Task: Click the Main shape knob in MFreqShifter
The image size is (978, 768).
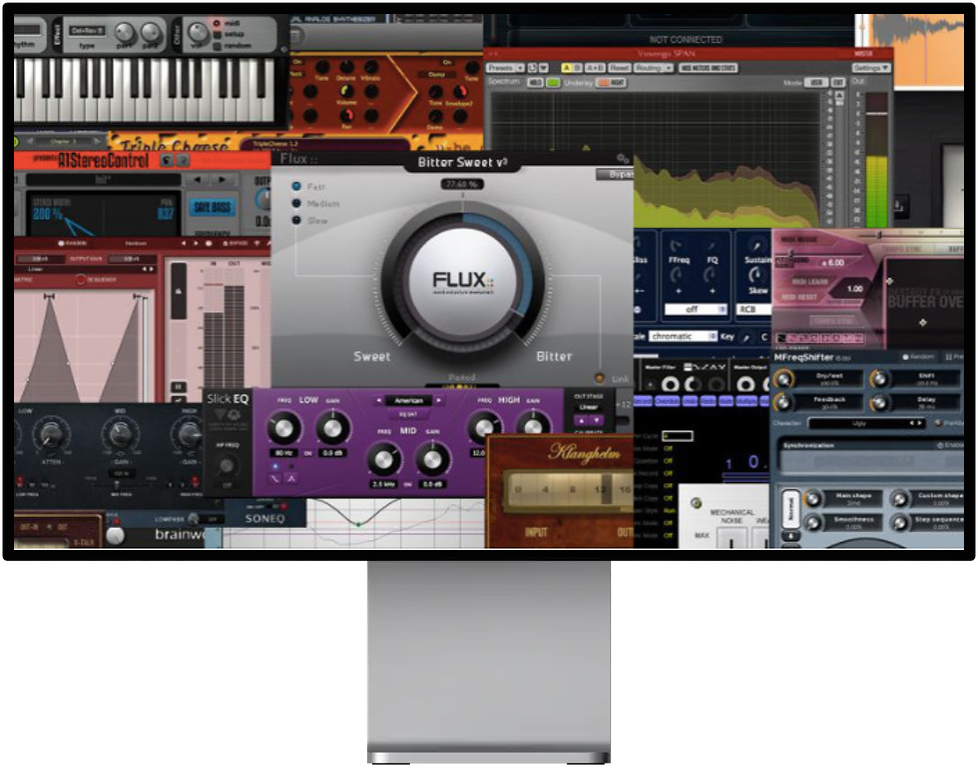Action: [813, 498]
